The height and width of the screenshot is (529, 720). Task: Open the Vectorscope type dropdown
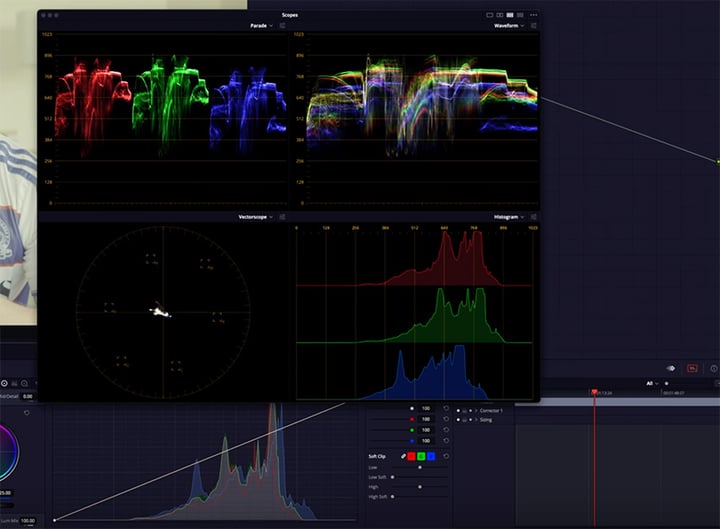[x=255, y=217]
